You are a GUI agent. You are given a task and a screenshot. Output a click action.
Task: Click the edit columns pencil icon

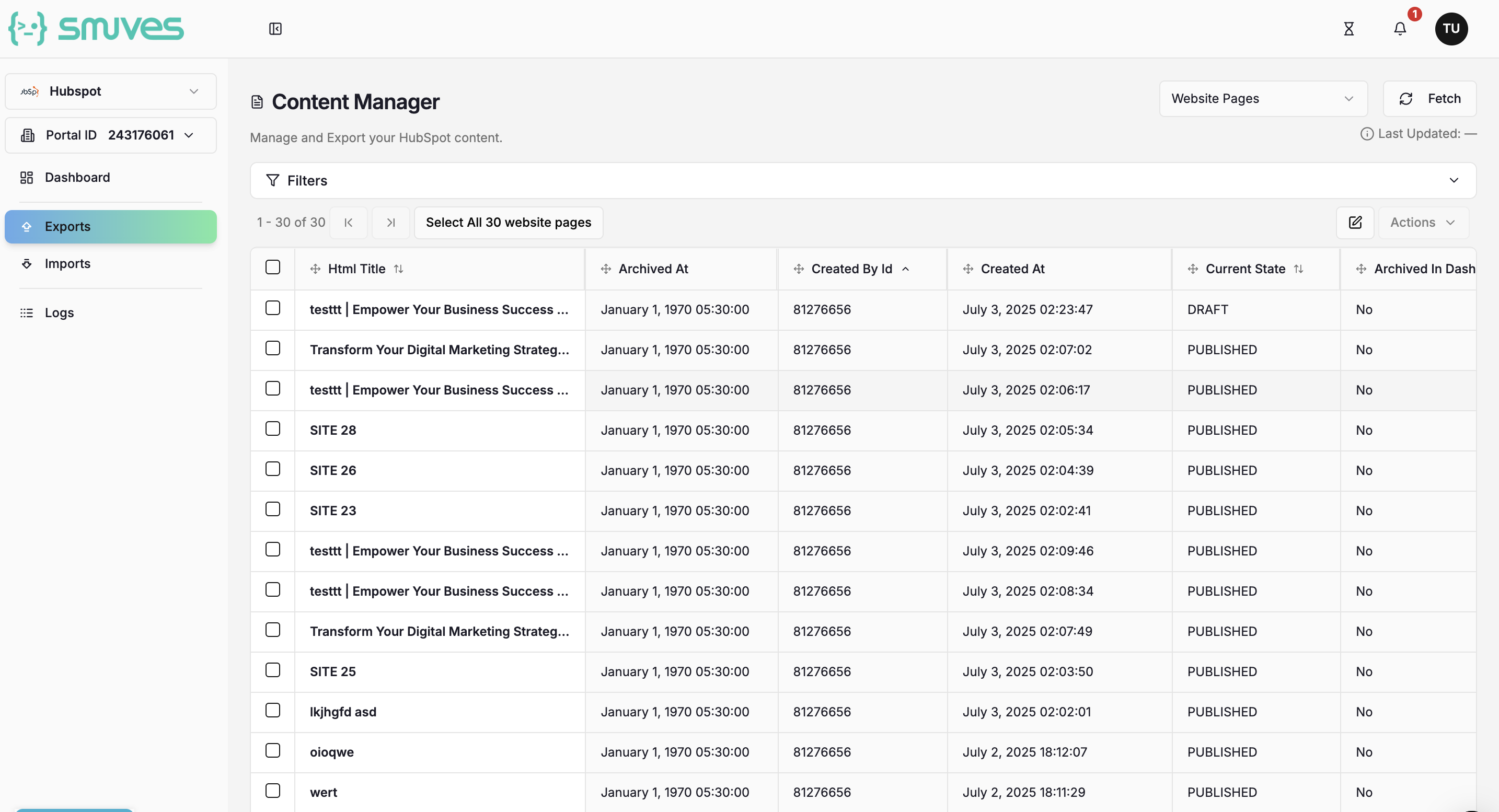pos(1355,222)
